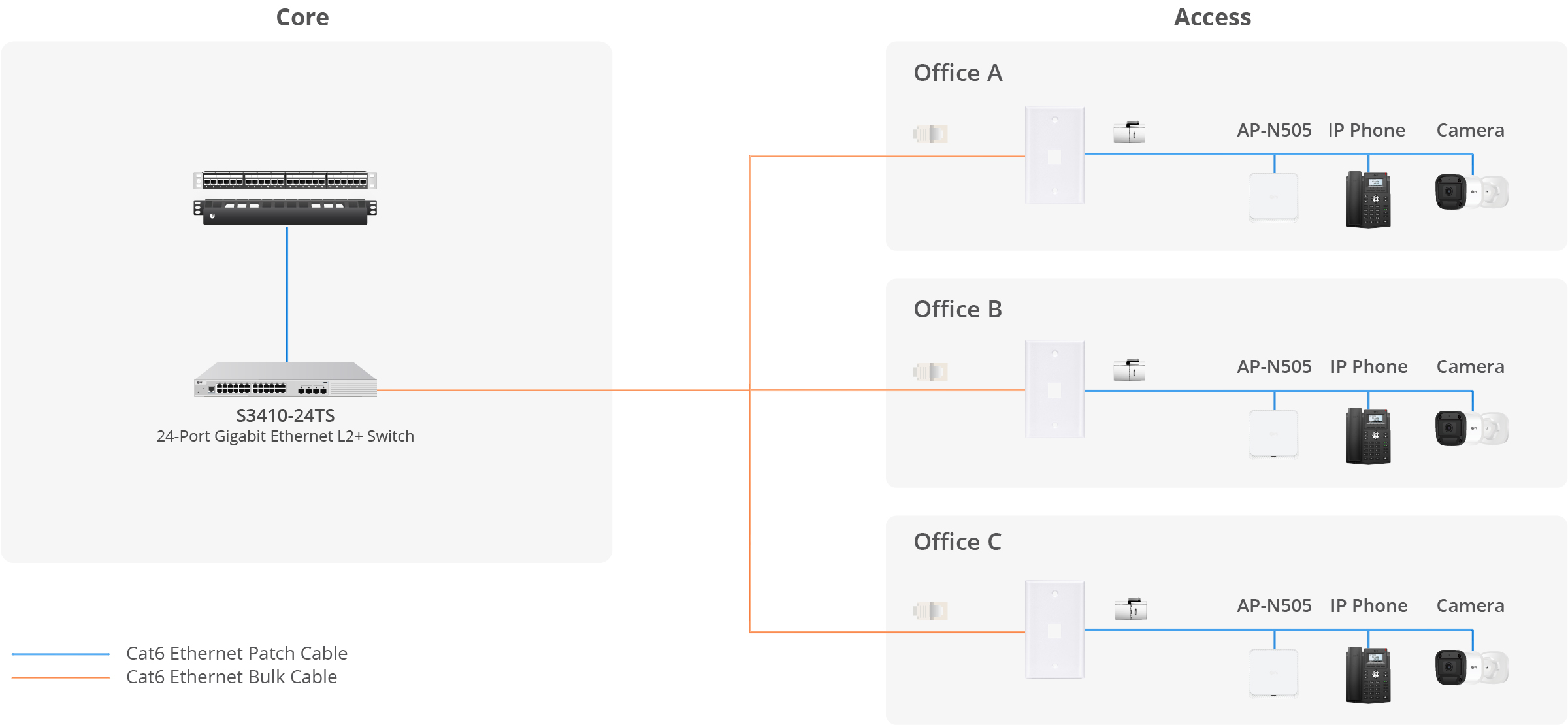Click the patch panel icon in Core
1568x725 pixels.
point(285,180)
